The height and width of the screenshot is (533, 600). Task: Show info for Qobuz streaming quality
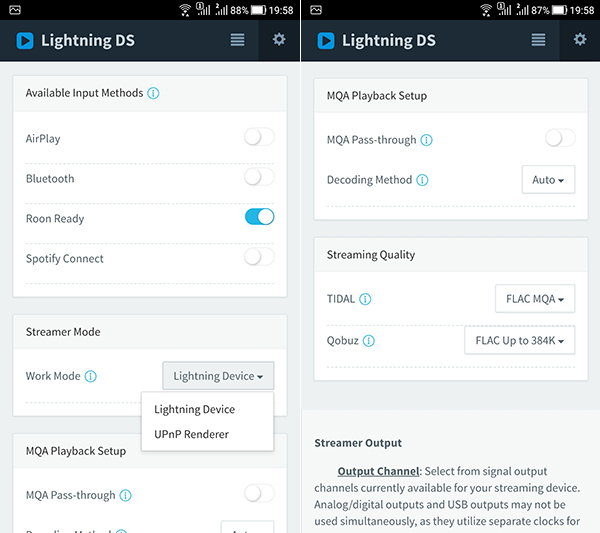click(368, 341)
